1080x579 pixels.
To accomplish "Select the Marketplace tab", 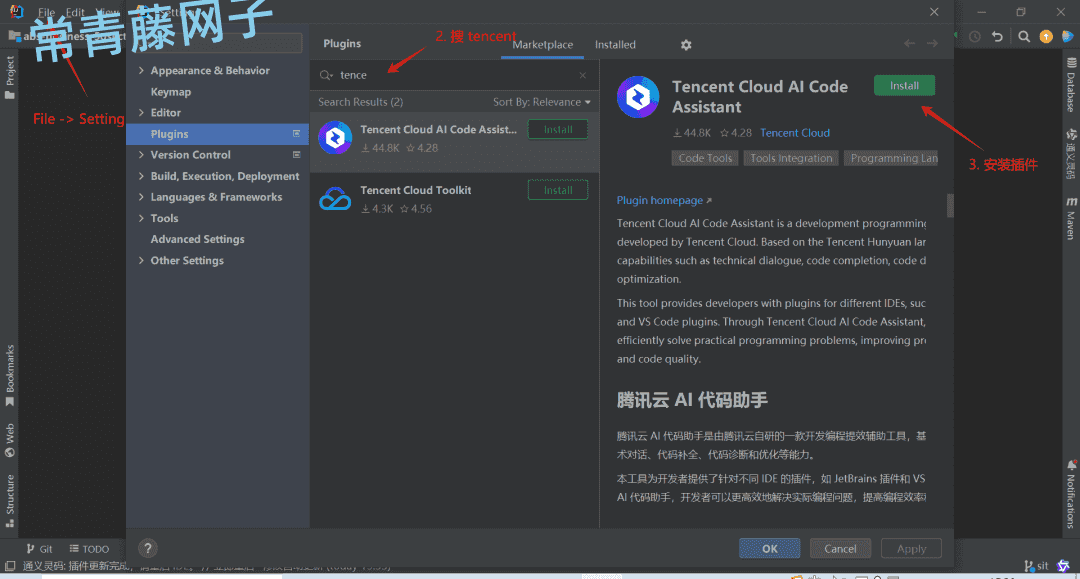I will point(543,45).
